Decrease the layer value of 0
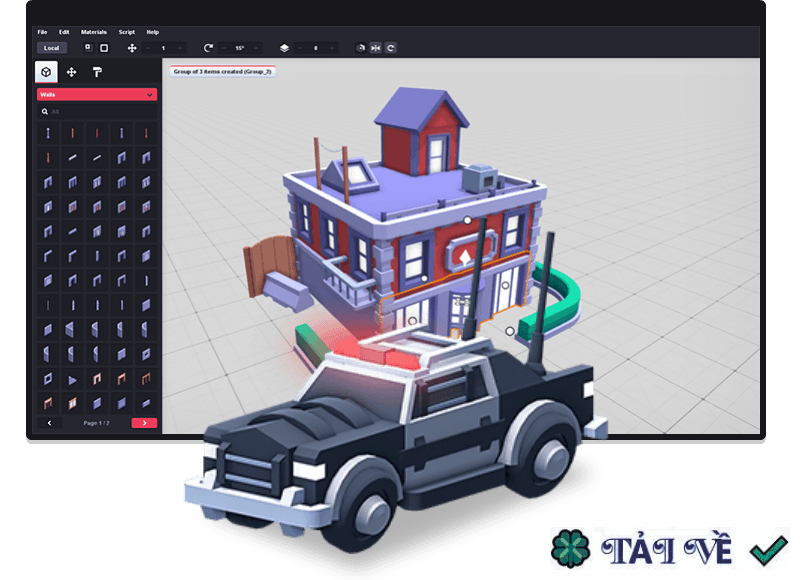The image size is (800, 580). tap(300, 48)
